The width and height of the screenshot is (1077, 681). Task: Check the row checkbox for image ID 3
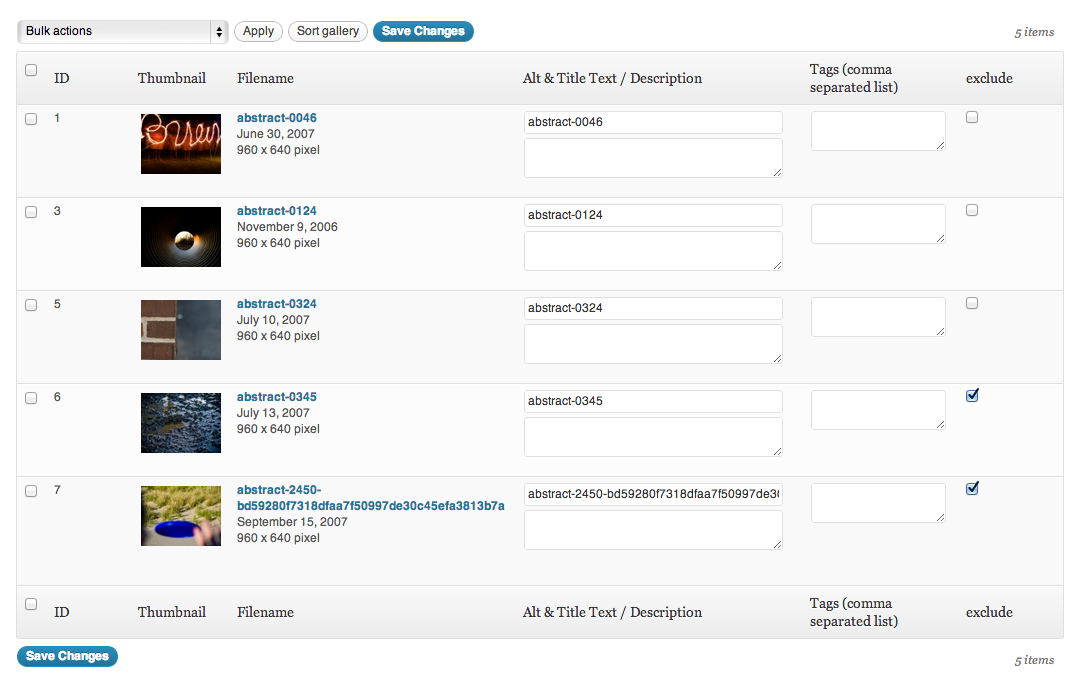(31, 212)
